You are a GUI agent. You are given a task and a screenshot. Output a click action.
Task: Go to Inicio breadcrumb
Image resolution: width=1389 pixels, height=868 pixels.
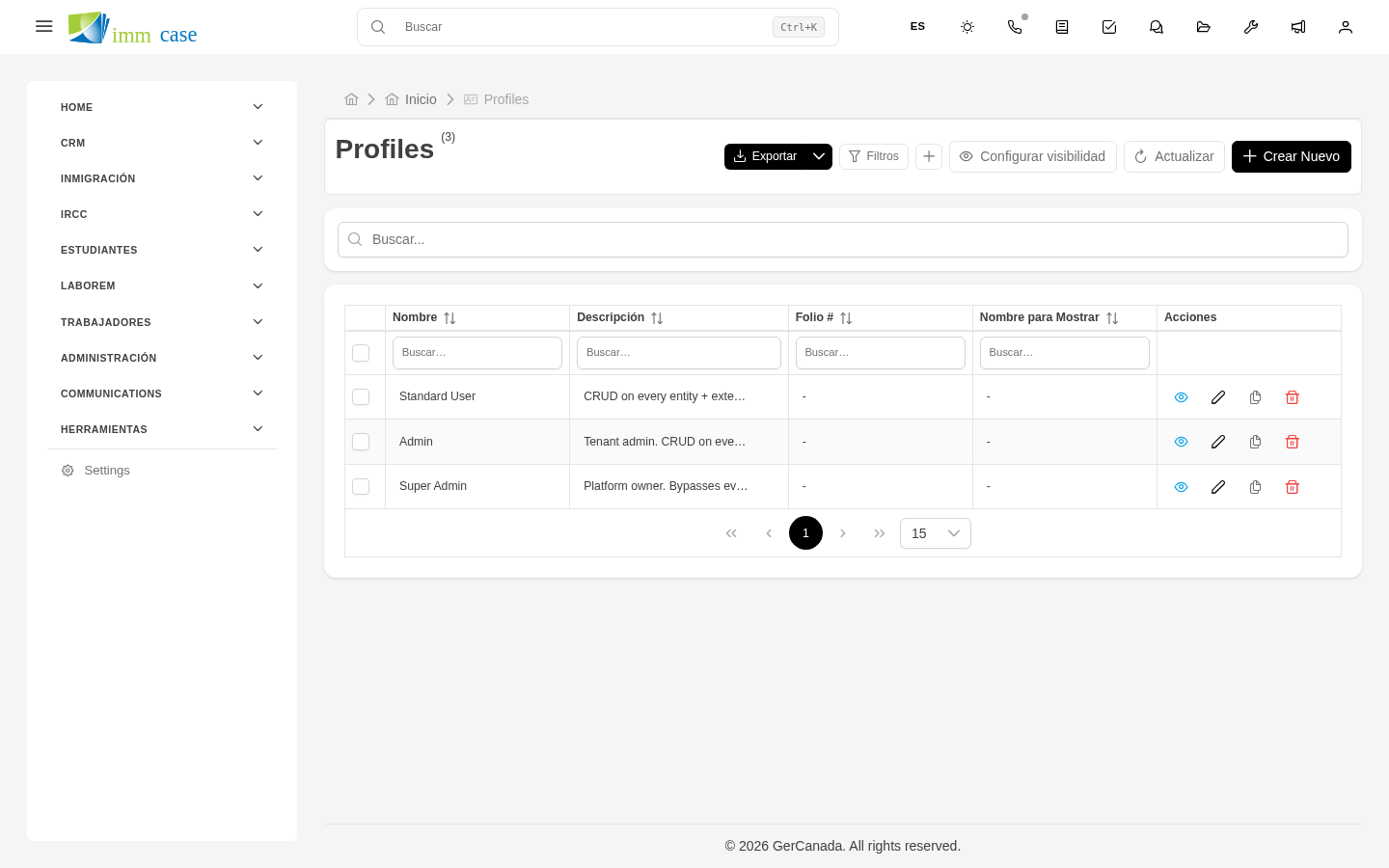click(x=411, y=99)
